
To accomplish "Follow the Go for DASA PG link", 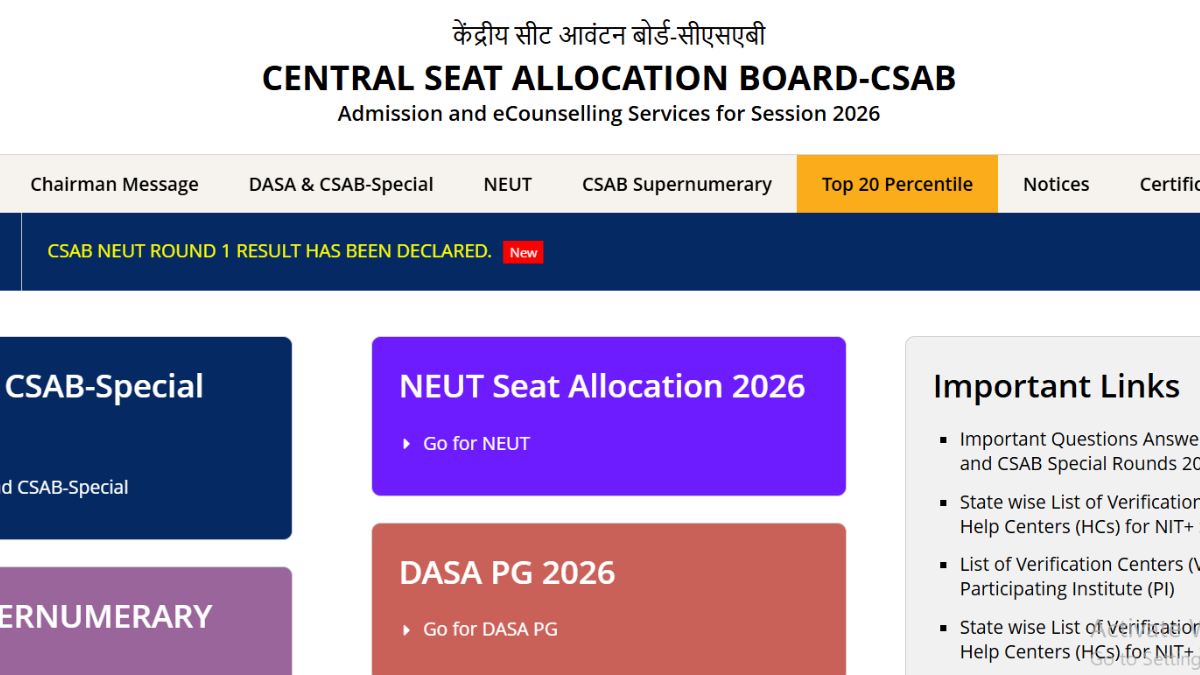I will click(x=490, y=629).
